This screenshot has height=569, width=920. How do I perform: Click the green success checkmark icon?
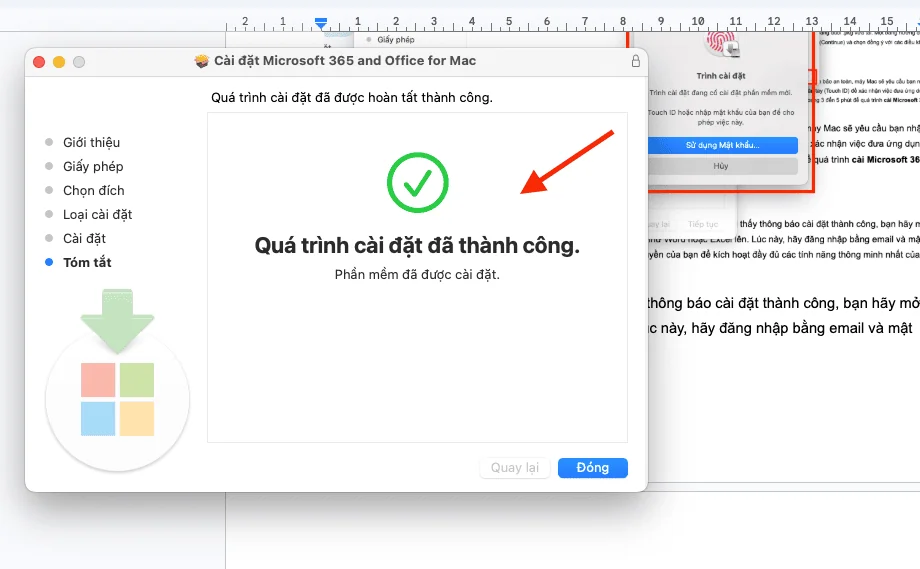pos(417,182)
